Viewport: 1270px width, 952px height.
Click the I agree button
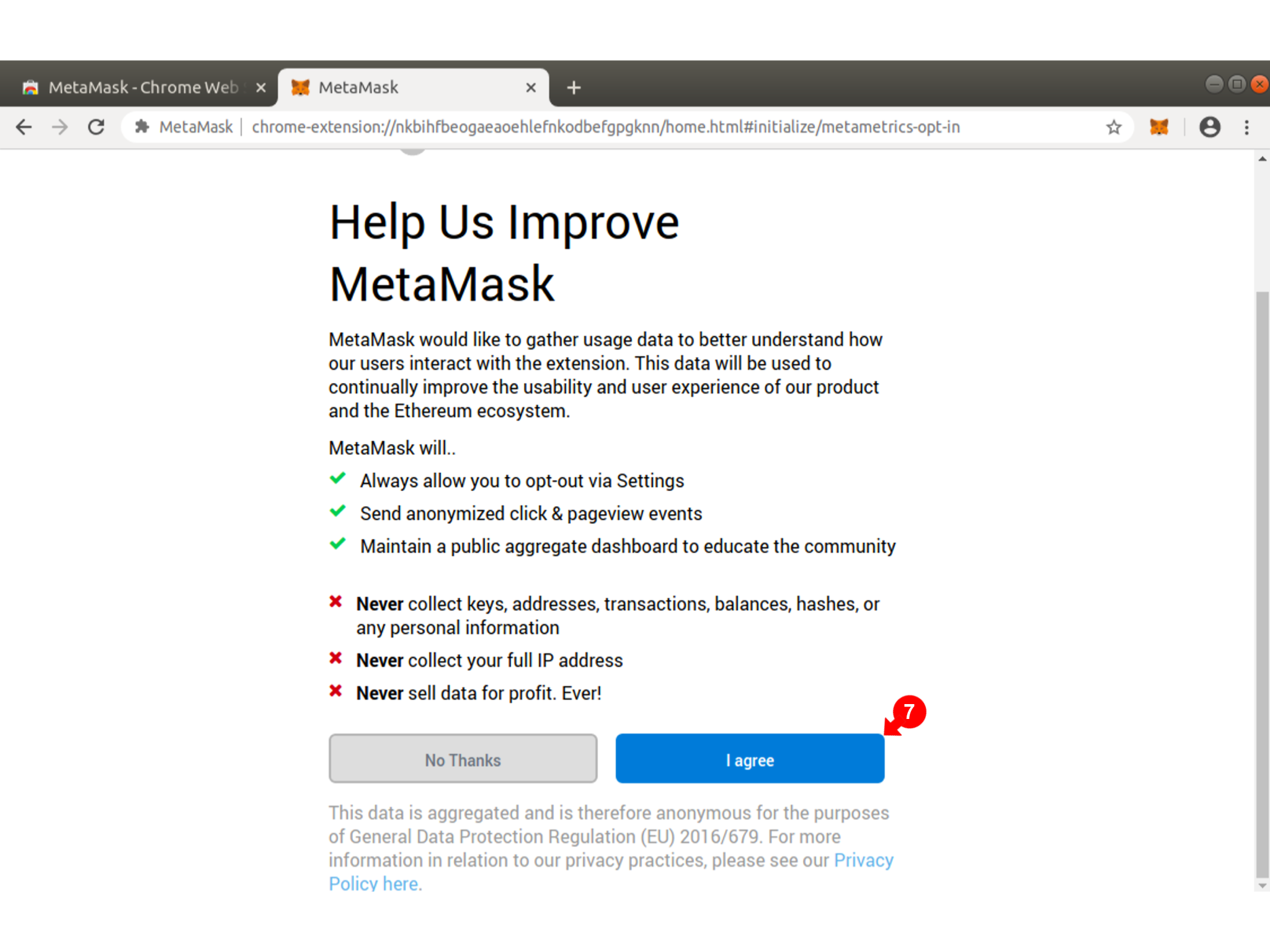coord(750,759)
